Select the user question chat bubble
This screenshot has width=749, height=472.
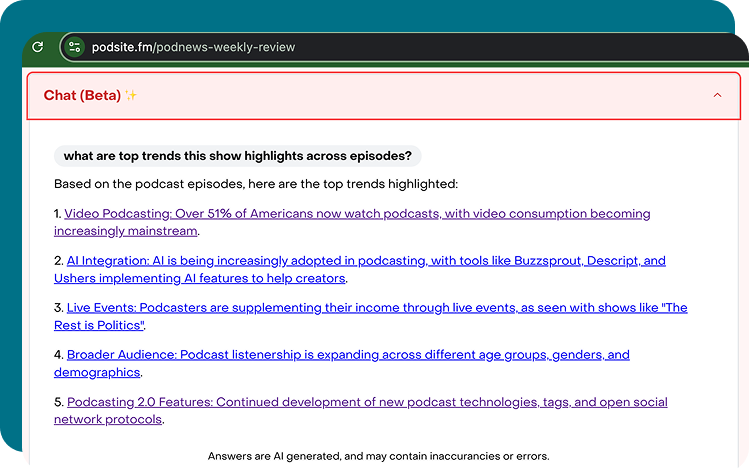[x=237, y=156]
